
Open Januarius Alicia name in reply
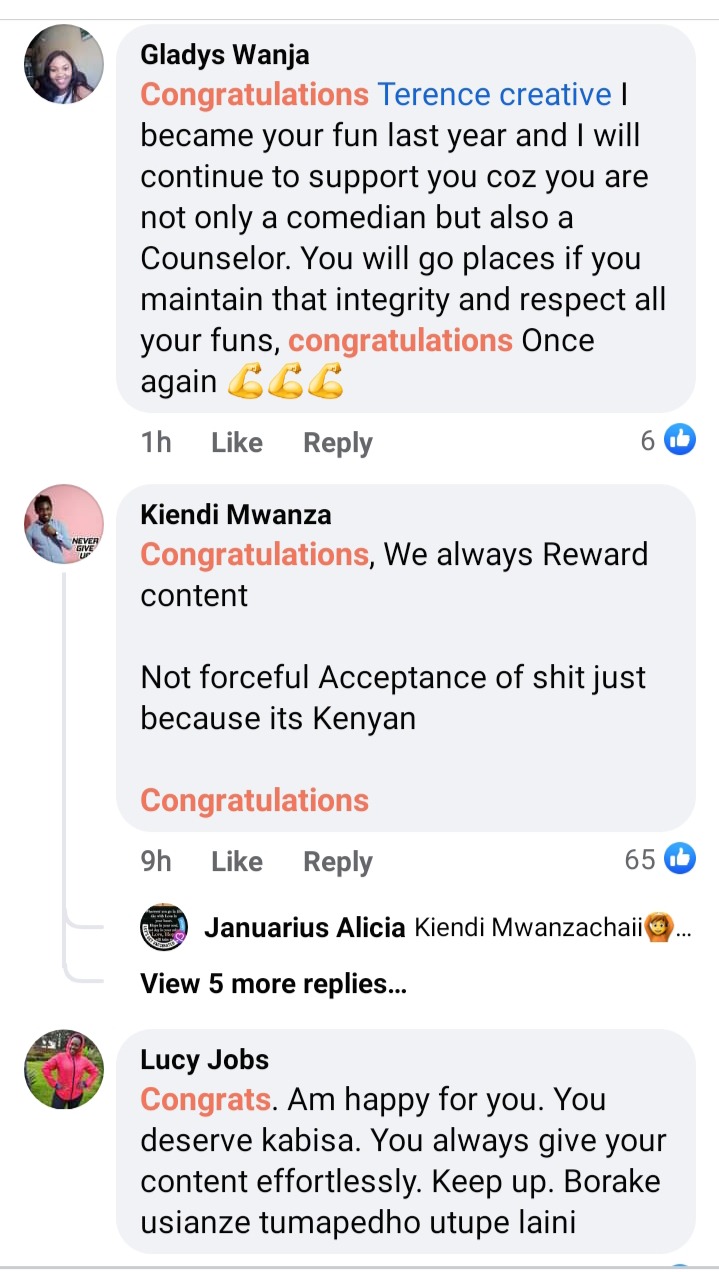coord(305,928)
